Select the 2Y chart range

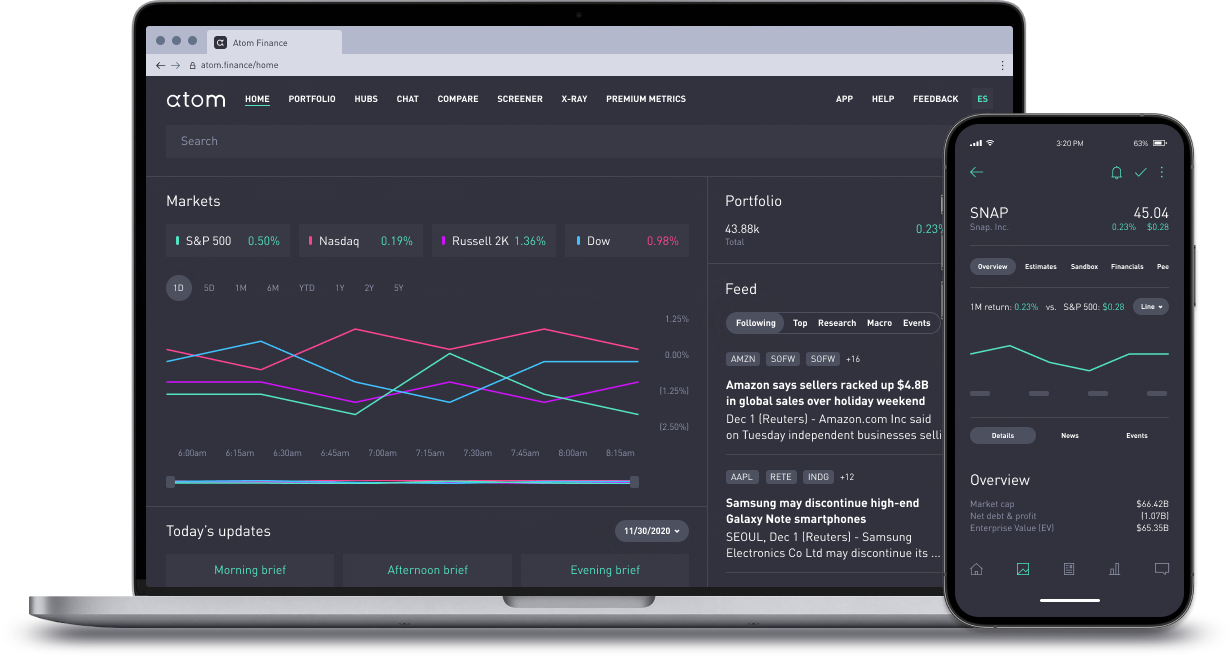369,288
